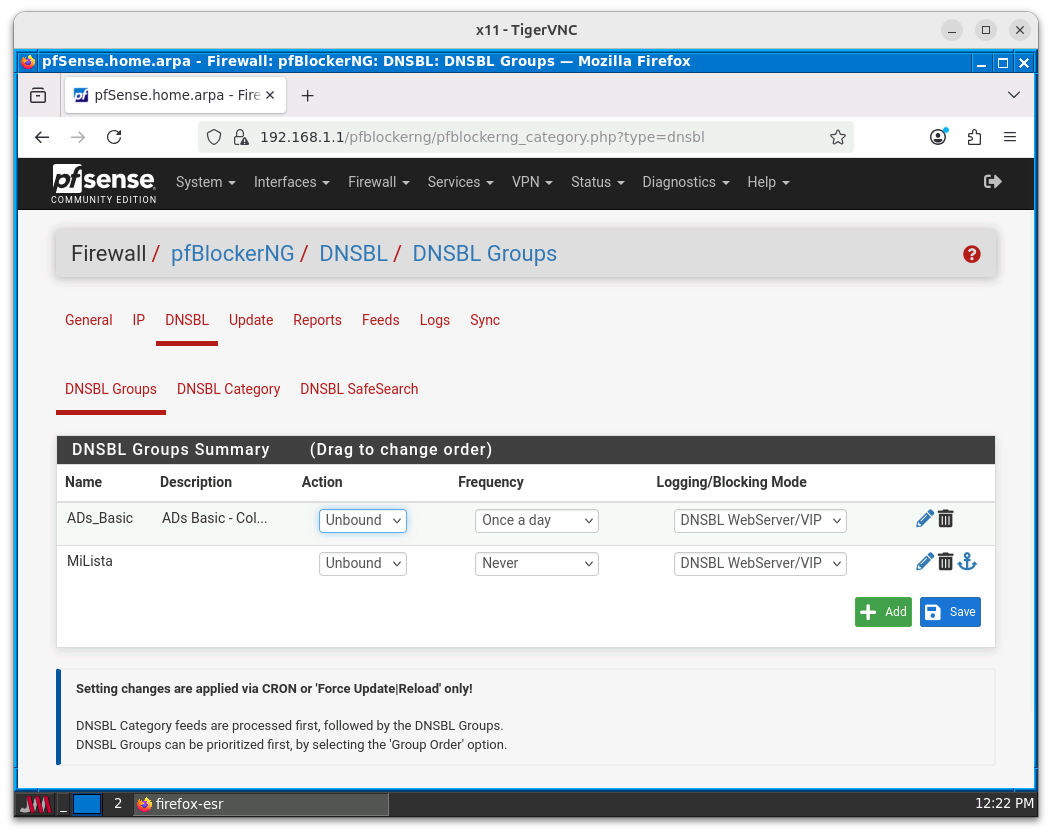The height and width of the screenshot is (834, 1052).
Task: Open the DNSBL SafeSearch sub-tab
Action: point(359,389)
